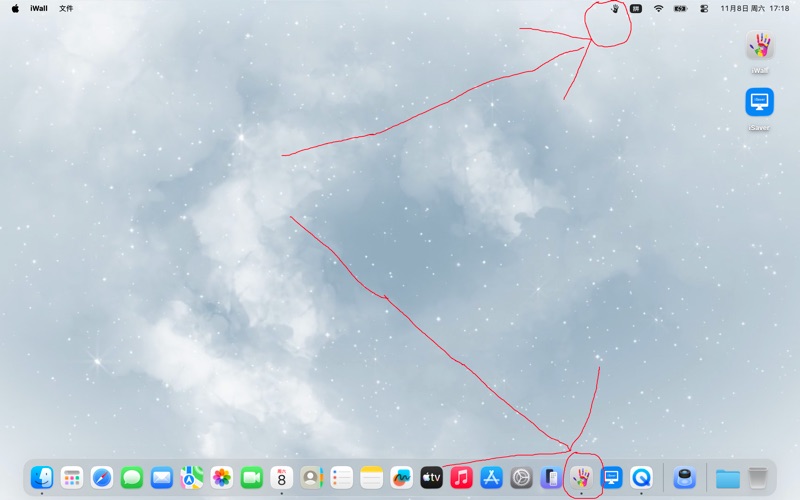Show the battery status menu
The width and height of the screenshot is (800, 500).
681,9
